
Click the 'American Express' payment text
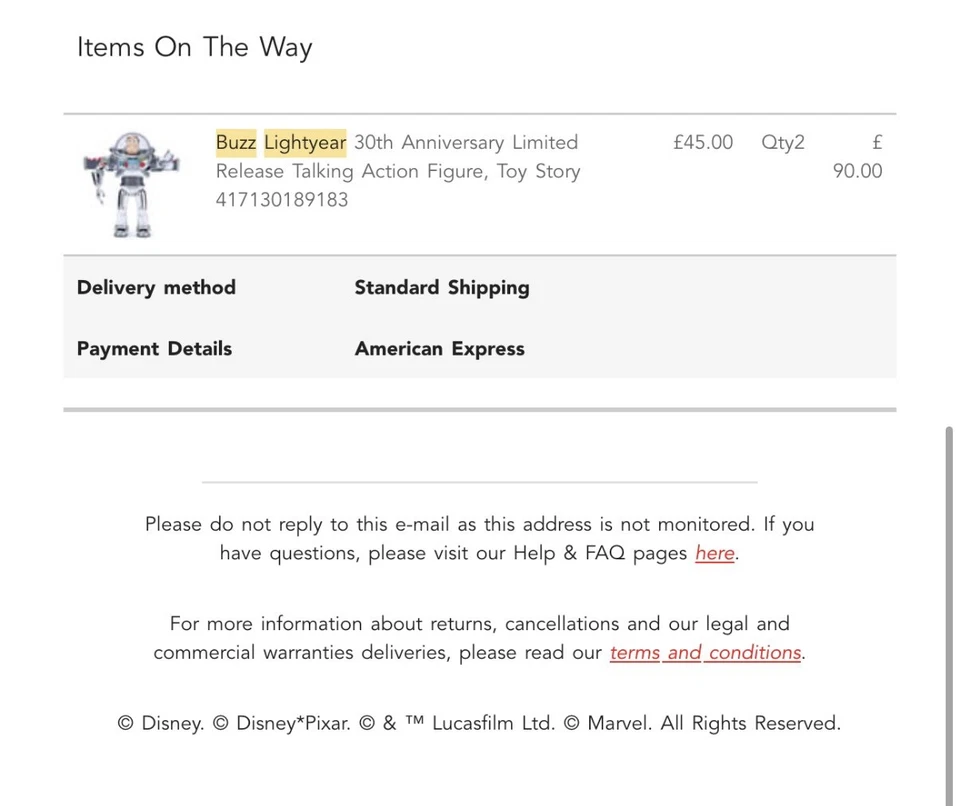pos(439,349)
